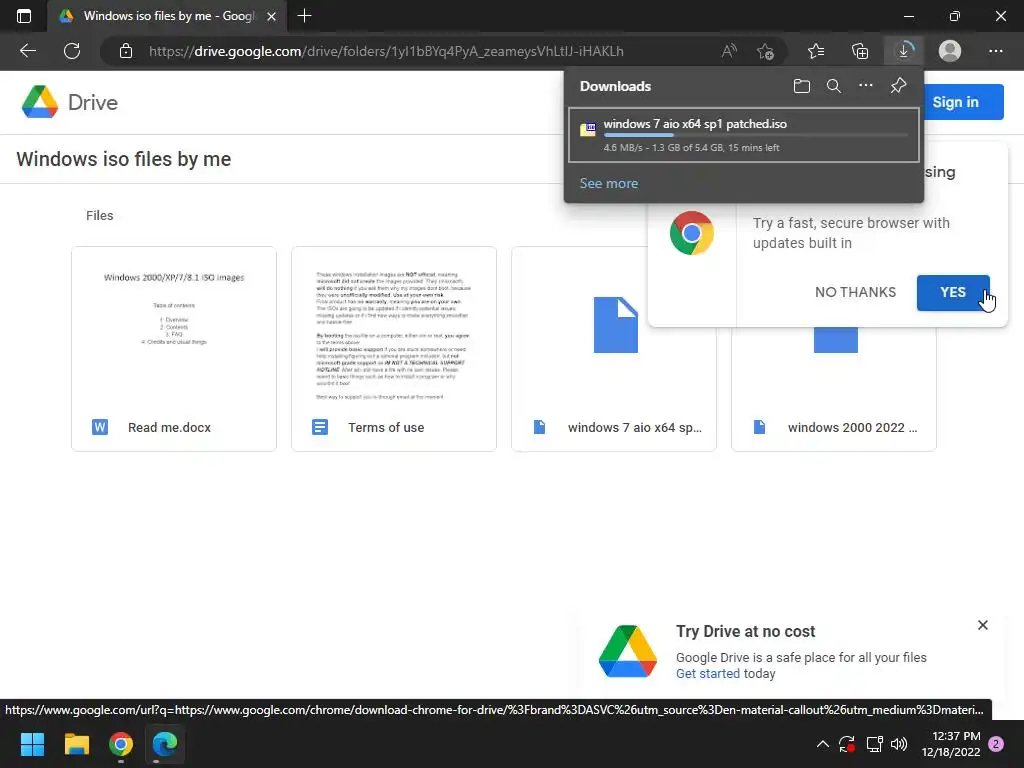Open the clock showing 12:37 PM
The width and height of the screenshot is (1024, 768).
[x=951, y=744]
